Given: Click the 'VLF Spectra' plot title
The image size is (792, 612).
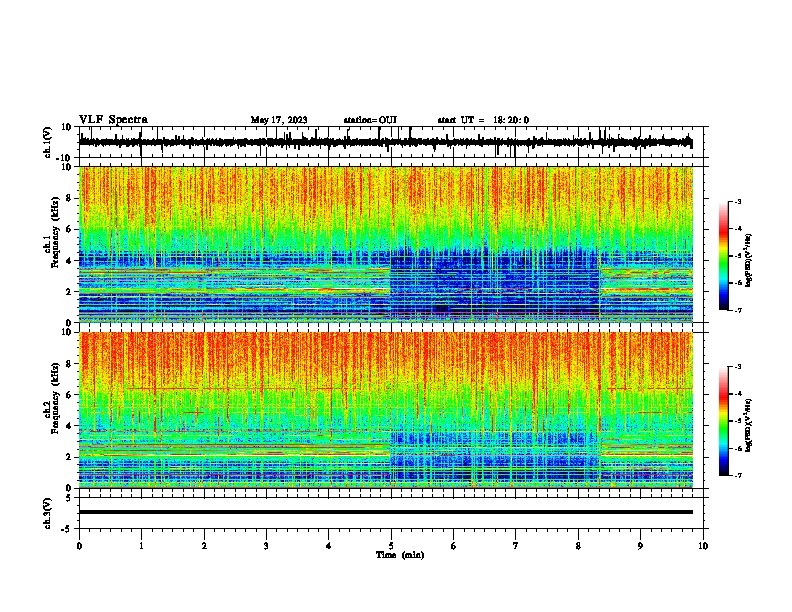Looking at the screenshot, I should coord(113,120).
